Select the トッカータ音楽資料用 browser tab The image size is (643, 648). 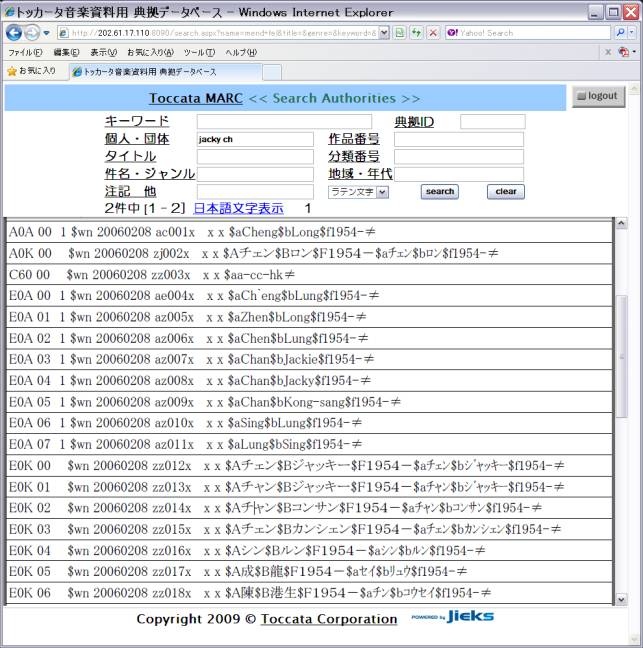[x=165, y=72]
